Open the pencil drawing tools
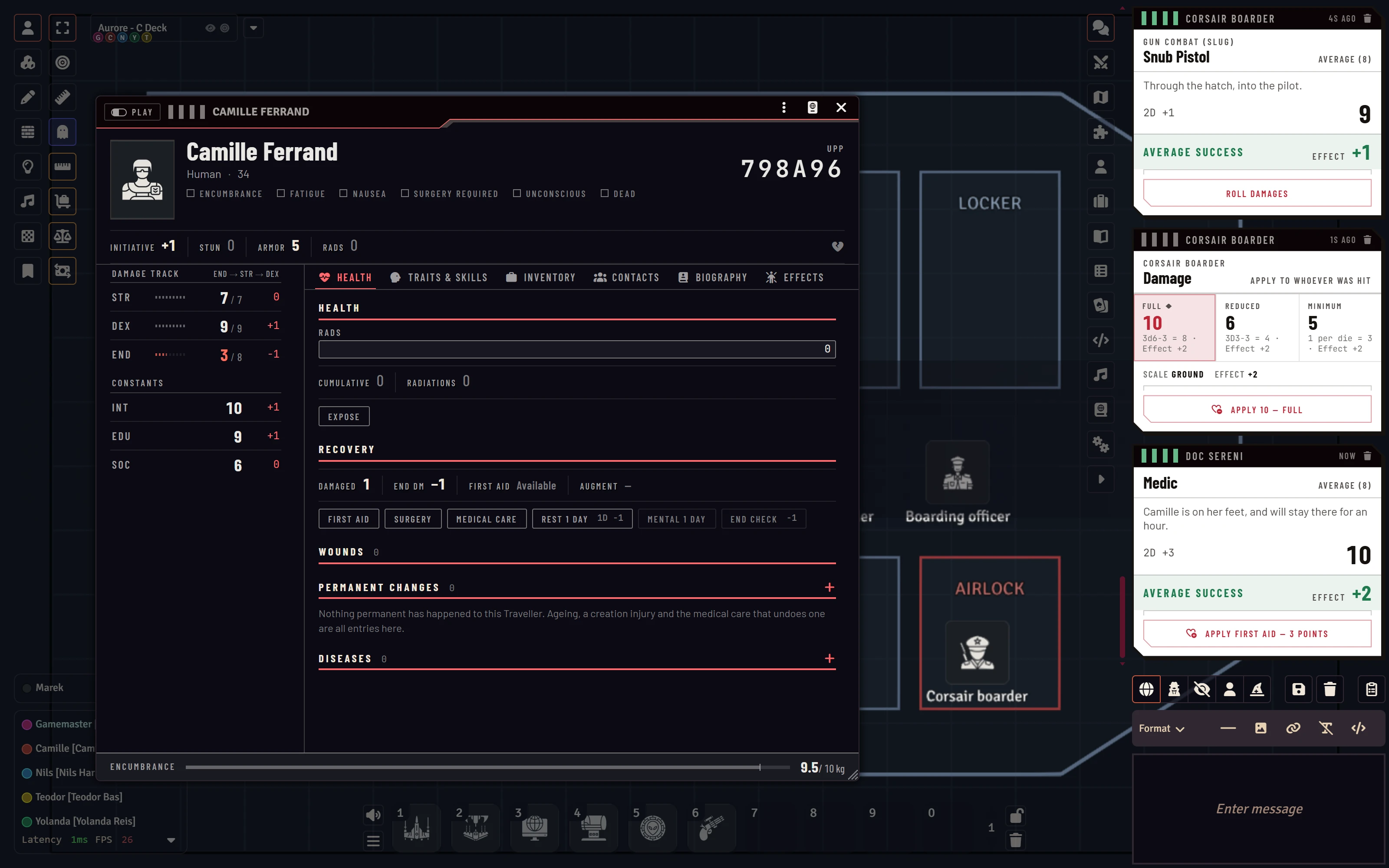The height and width of the screenshot is (868, 1389). tap(27, 97)
